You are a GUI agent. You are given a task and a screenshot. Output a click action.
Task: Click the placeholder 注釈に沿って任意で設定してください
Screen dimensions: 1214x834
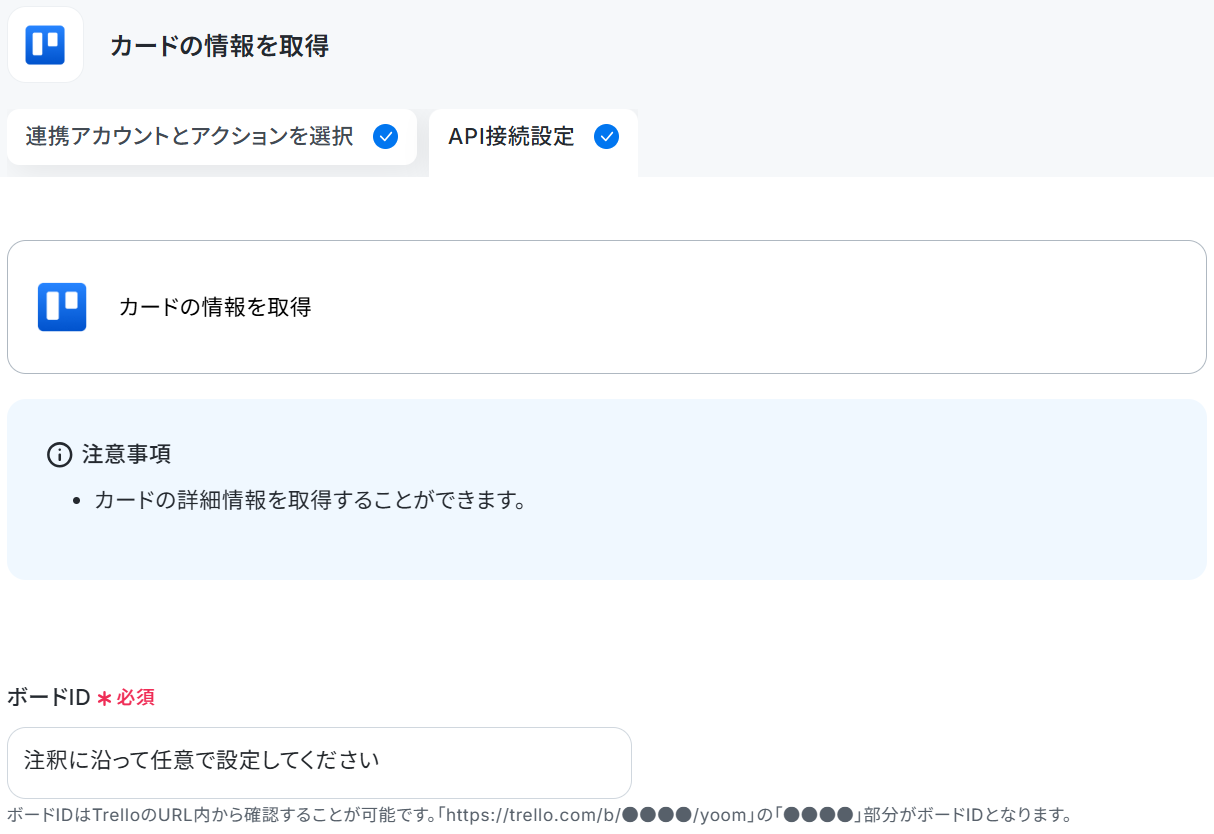tap(202, 760)
